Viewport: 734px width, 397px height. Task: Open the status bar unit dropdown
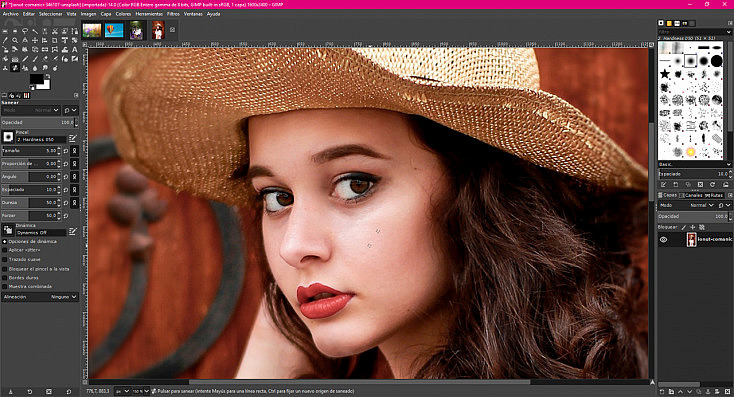tap(122, 391)
